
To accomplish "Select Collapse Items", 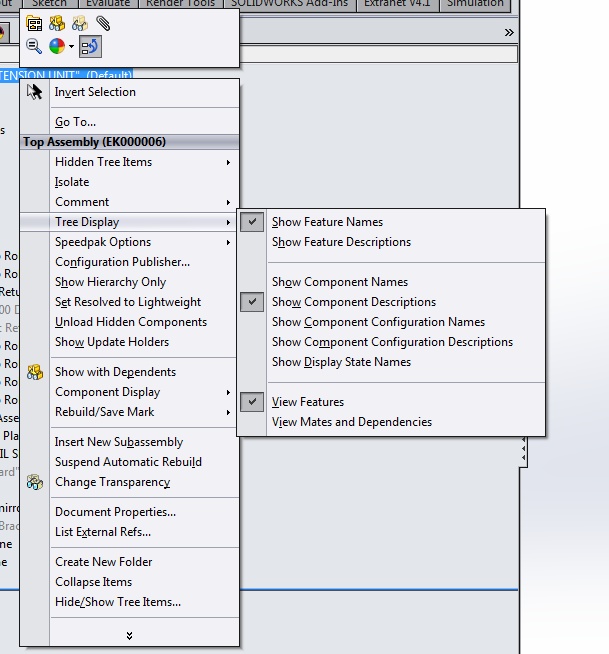I will coord(130,582).
